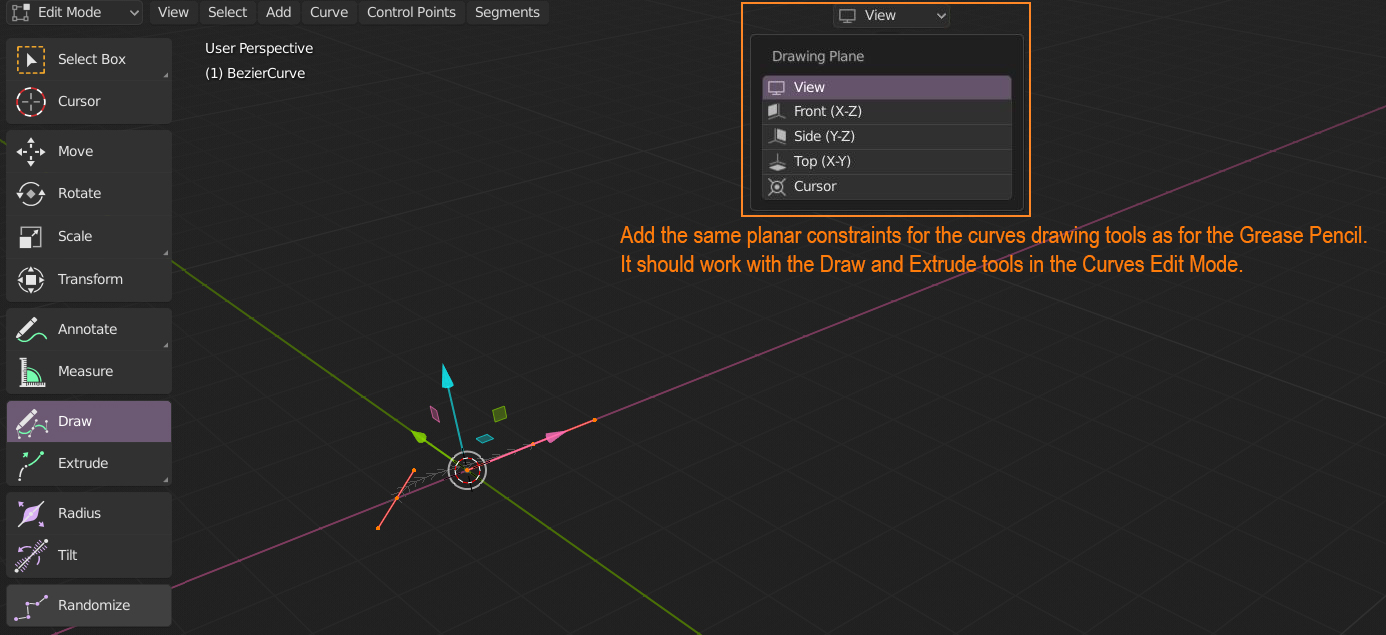Choose the Move tool
The image size is (1386, 635).
[x=89, y=151]
